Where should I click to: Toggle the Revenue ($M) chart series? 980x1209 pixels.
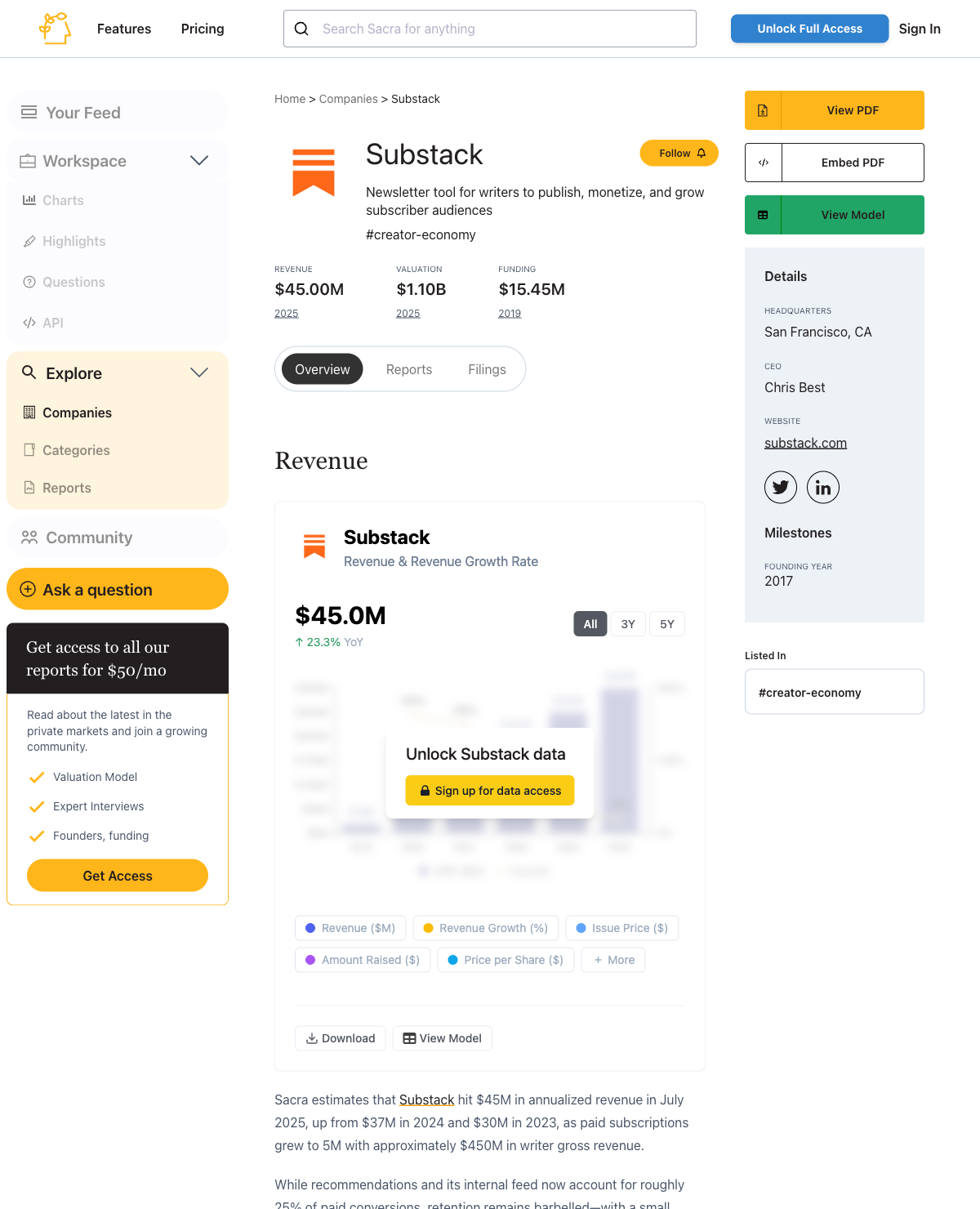350,928
